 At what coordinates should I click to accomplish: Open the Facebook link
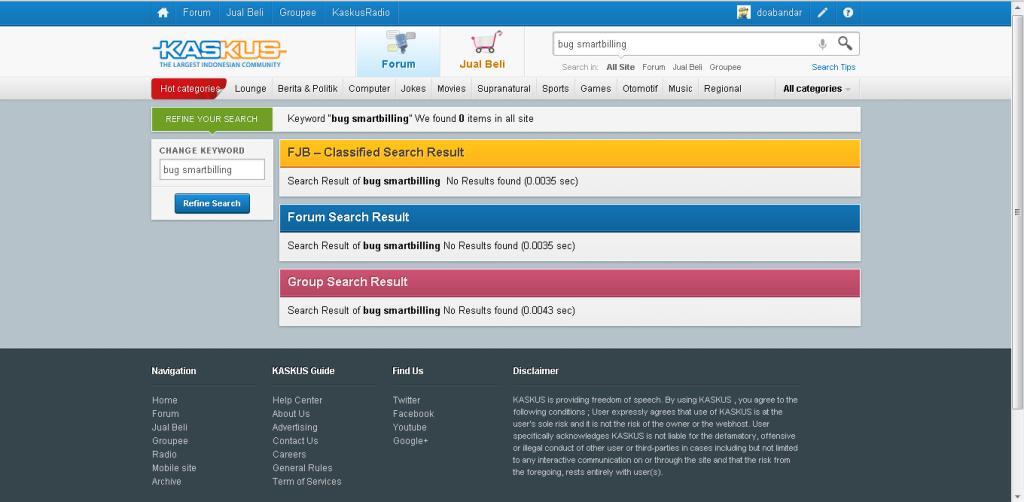click(x=413, y=414)
